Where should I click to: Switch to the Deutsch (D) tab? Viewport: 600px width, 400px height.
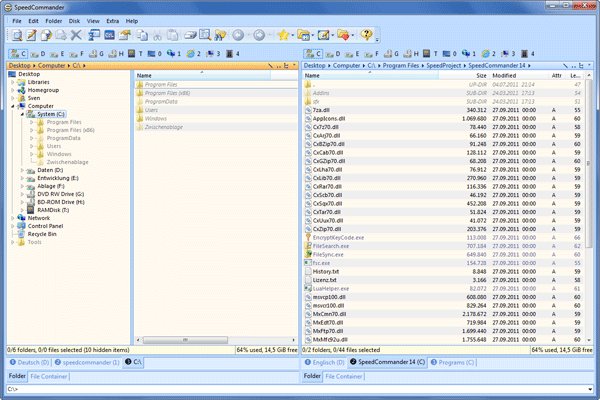pyautogui.click(x=29, y=362)
